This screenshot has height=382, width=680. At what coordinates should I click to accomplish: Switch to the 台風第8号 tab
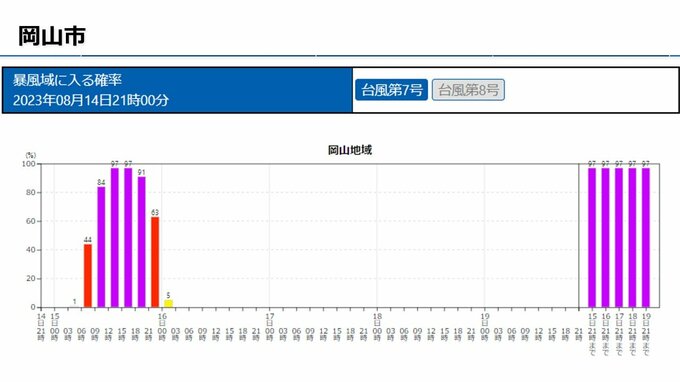(468, 90)
